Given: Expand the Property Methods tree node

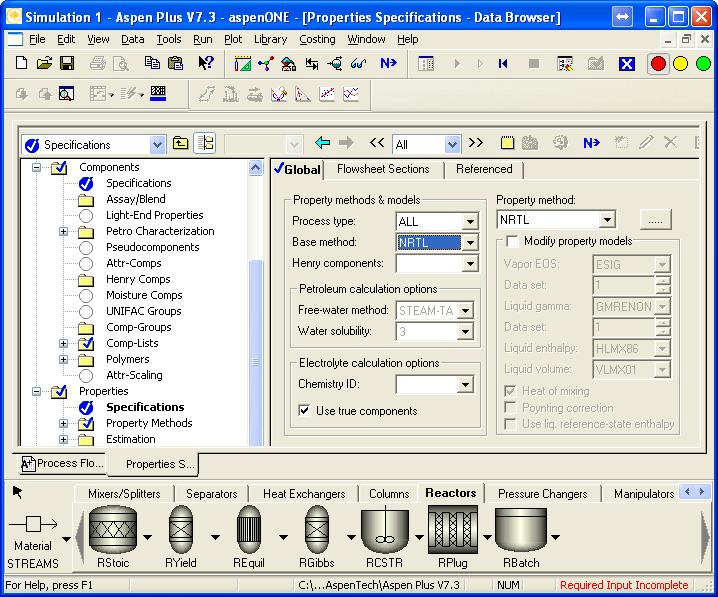Looking at the screenshot, I should coord(64,423).
